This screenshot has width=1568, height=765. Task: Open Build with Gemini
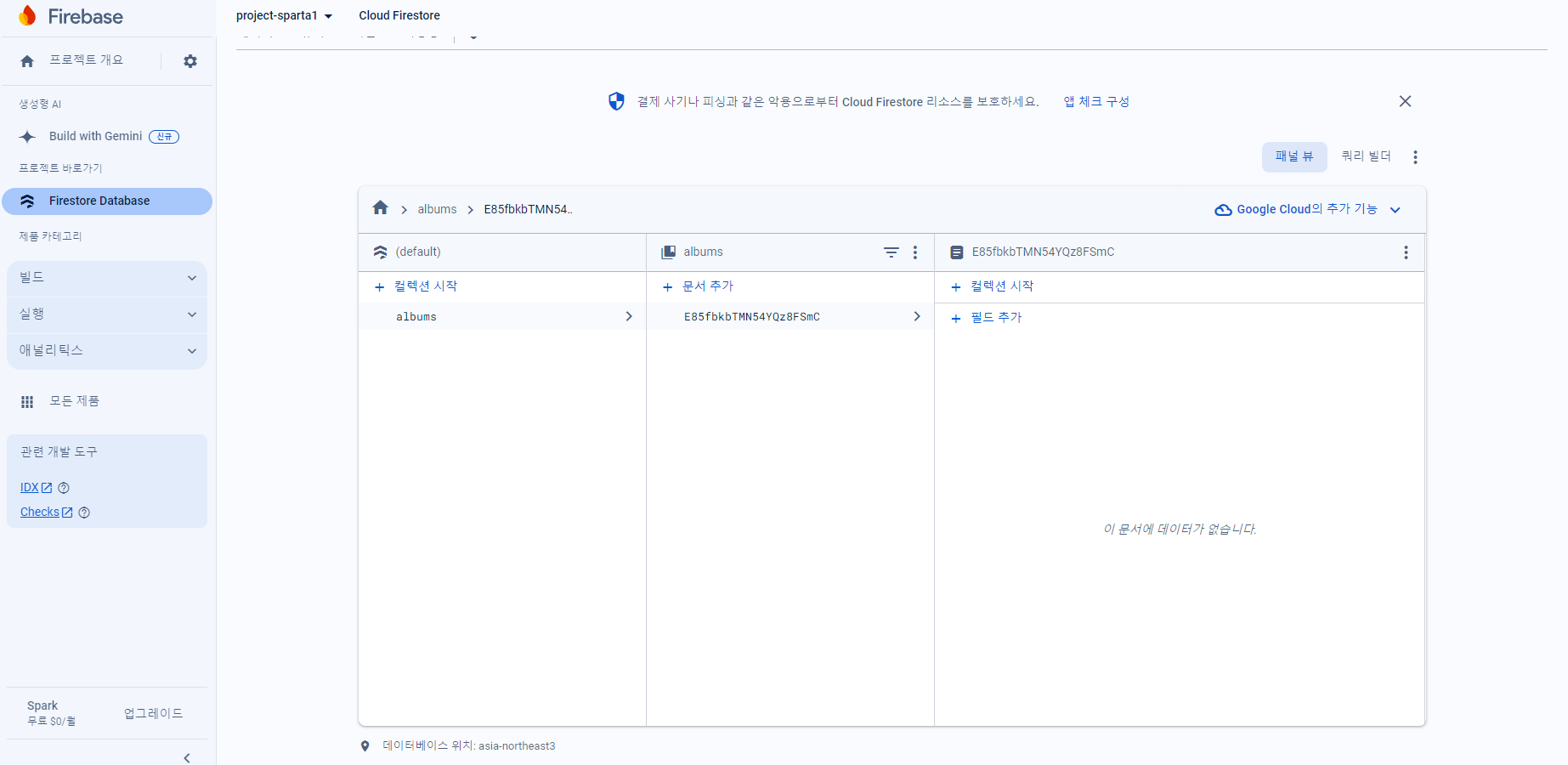click(x=95, y=136)
